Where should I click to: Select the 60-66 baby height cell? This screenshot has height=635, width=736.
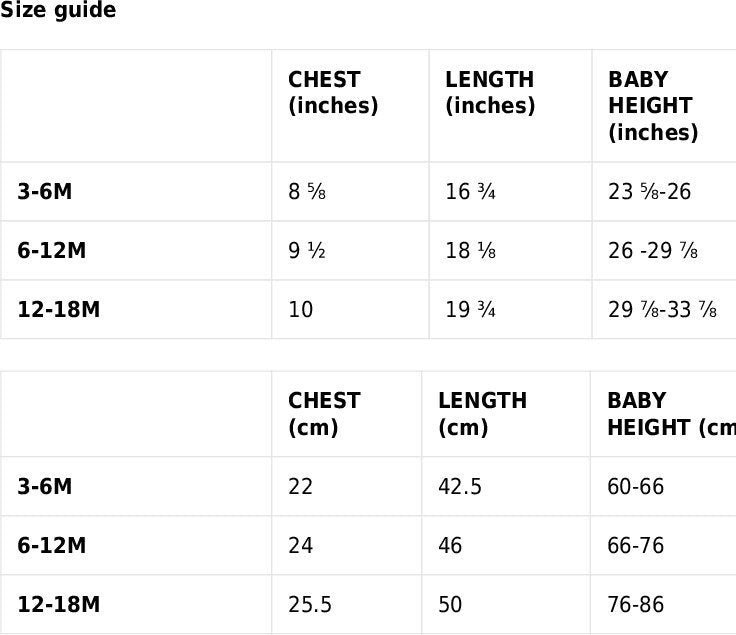635,487
